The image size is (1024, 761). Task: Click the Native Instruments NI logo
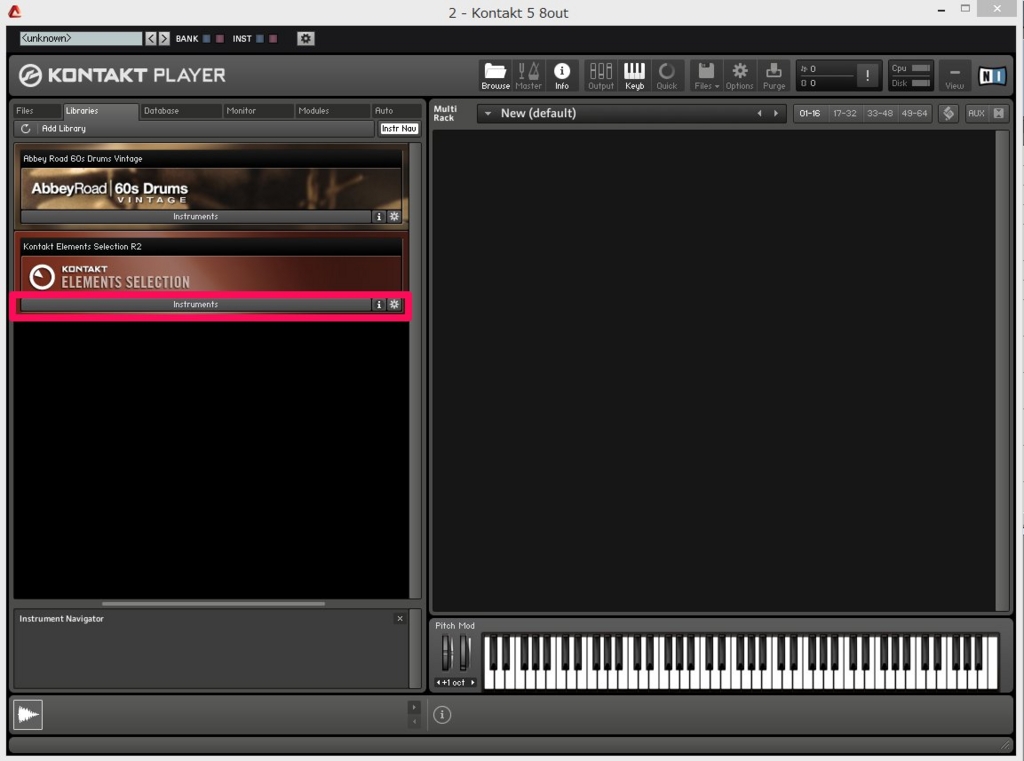pyautogui.click(x=991, y=76)
